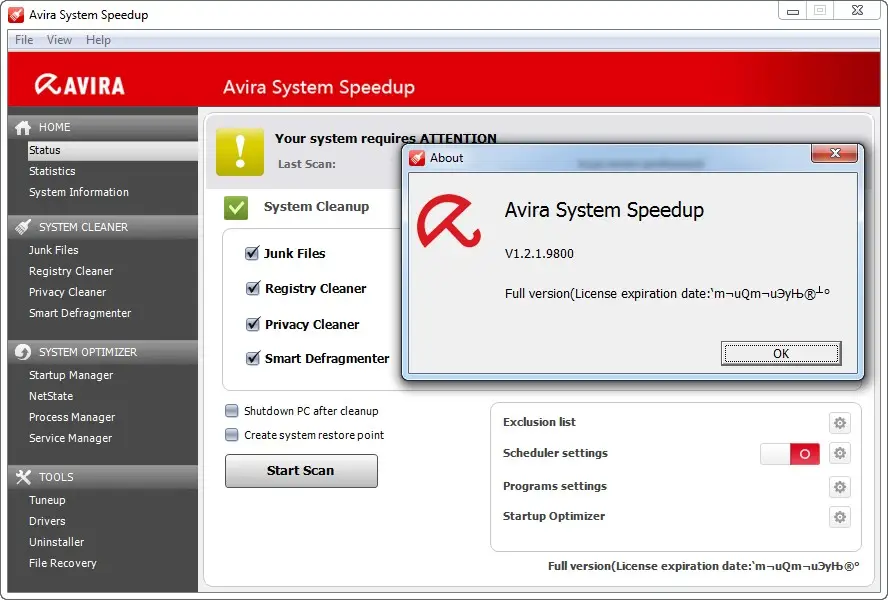The width and height of the screenshot is (888, 600).
Task: Uncheck the Junk Files checkbox
Action: [252, 253]
